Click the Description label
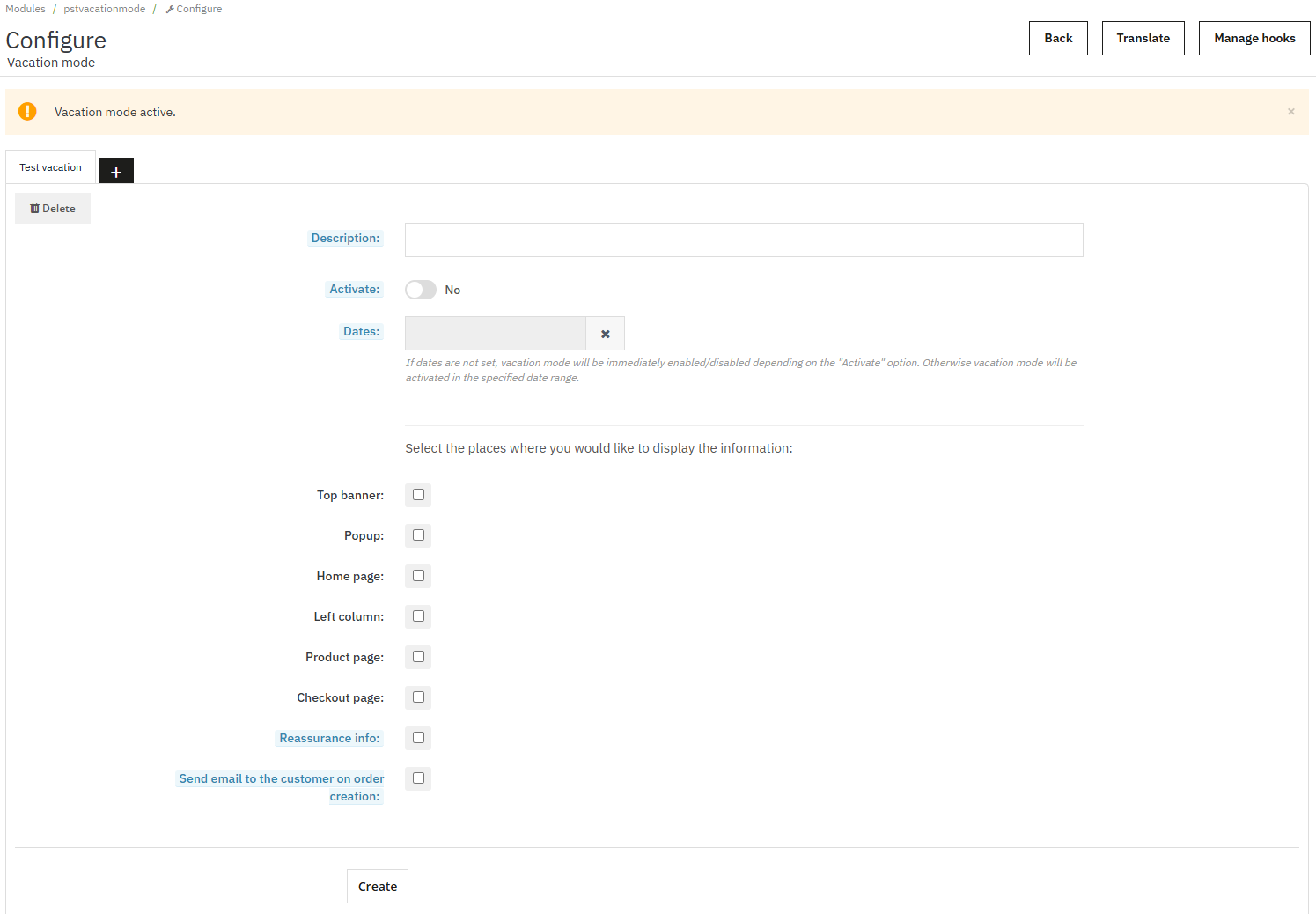 [345, 238]
